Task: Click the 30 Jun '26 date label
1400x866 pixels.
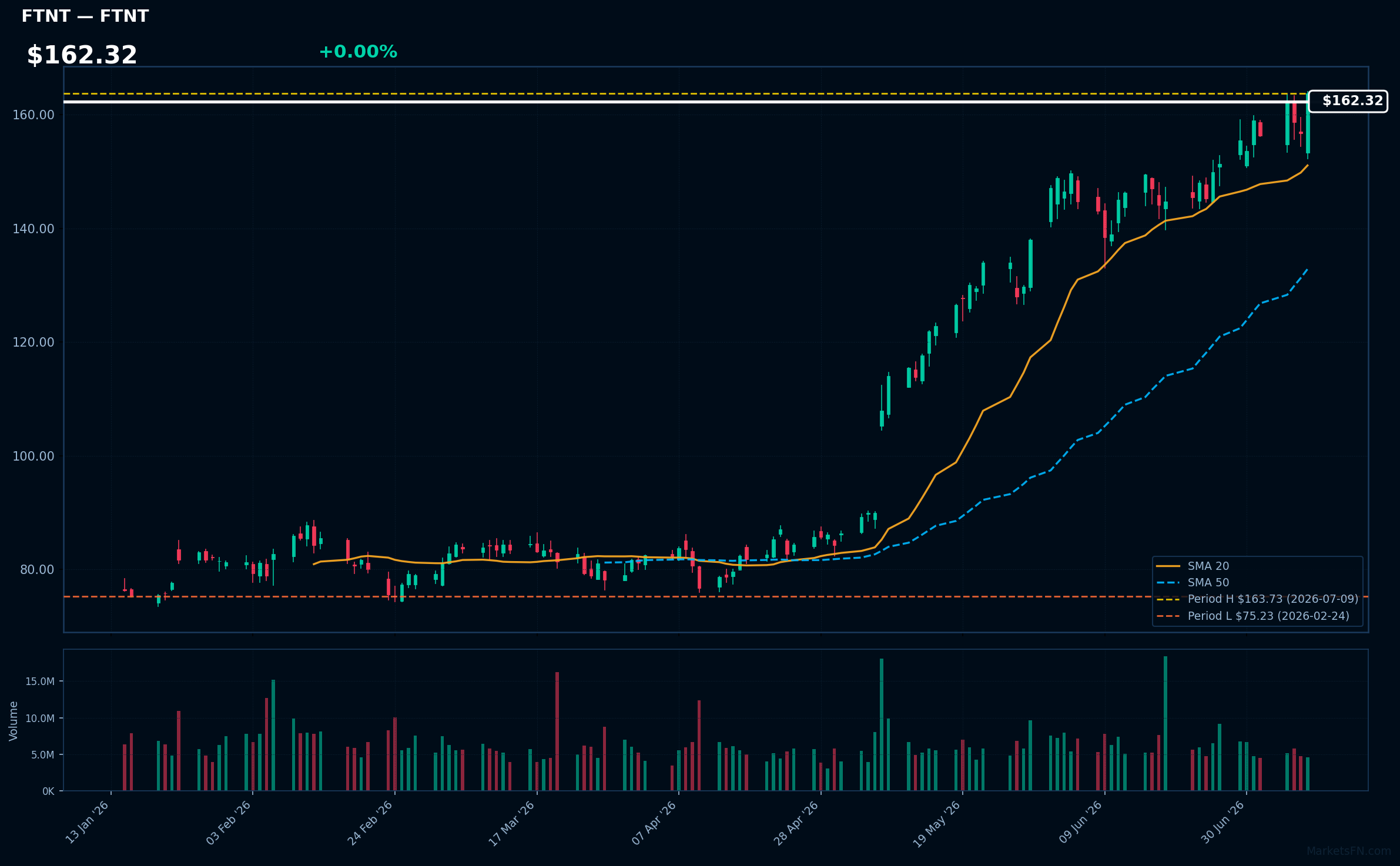Action: [1223, 823]
